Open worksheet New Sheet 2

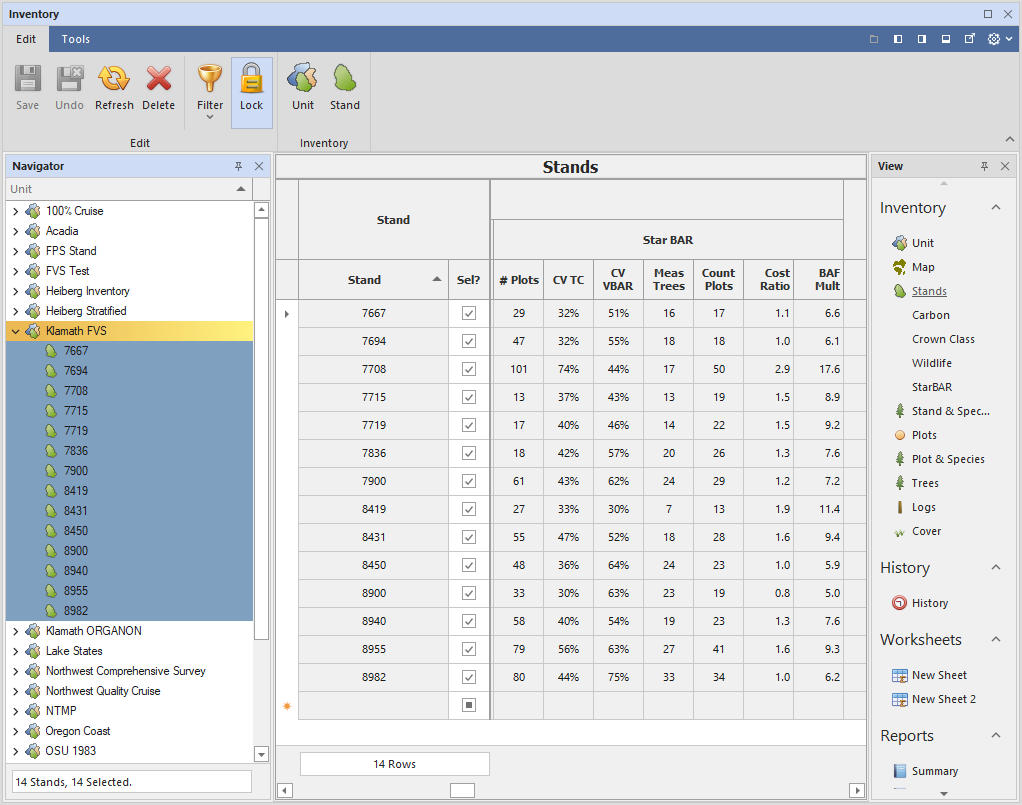[x=944, y=699]
